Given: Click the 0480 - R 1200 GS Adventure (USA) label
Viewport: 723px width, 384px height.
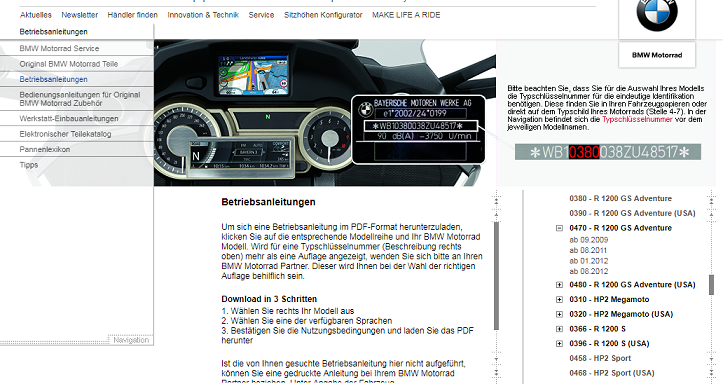Looking at the screenshot, I should click(x=632, y=285).
